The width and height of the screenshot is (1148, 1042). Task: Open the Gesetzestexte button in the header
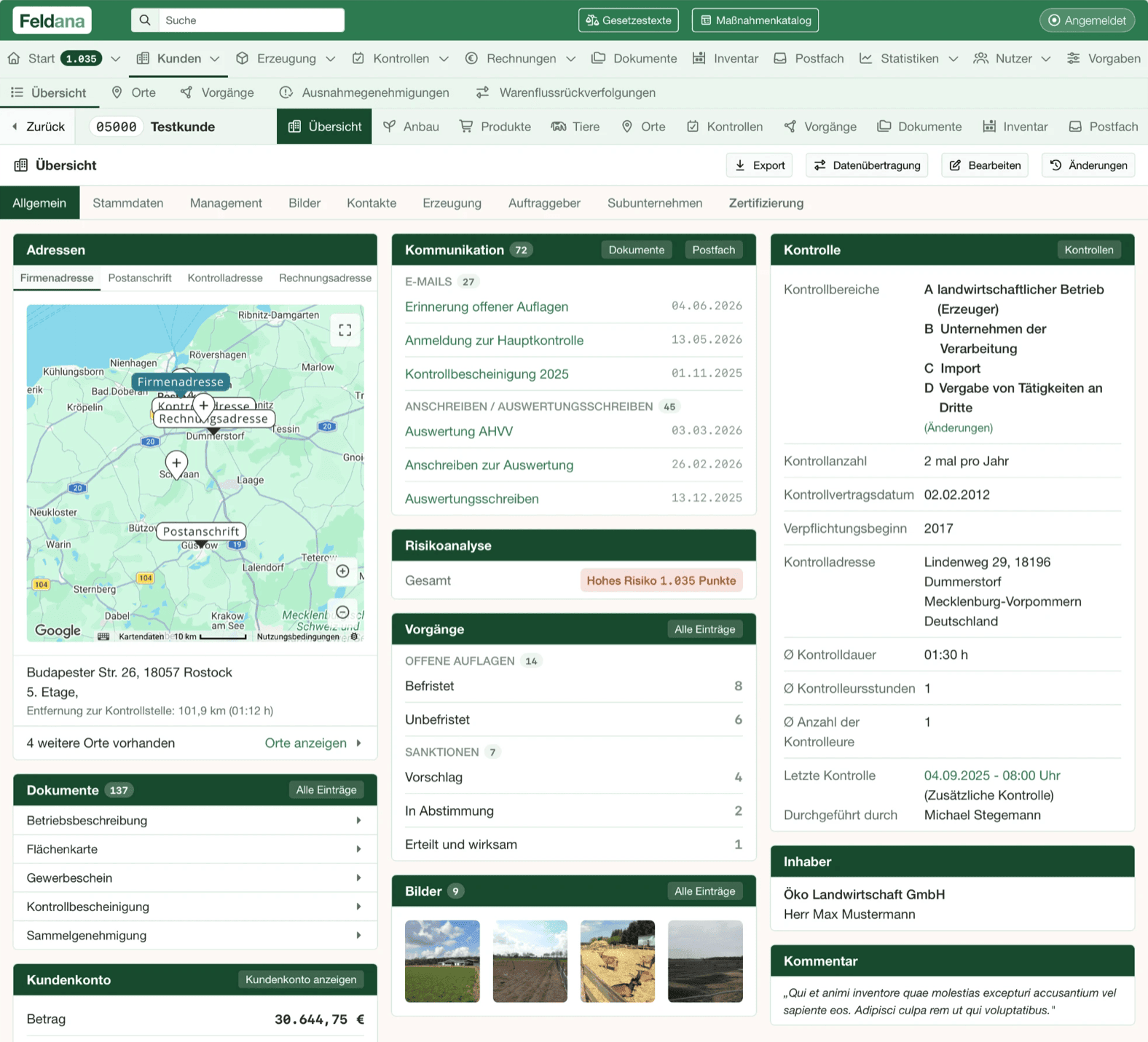pos(629,20)
